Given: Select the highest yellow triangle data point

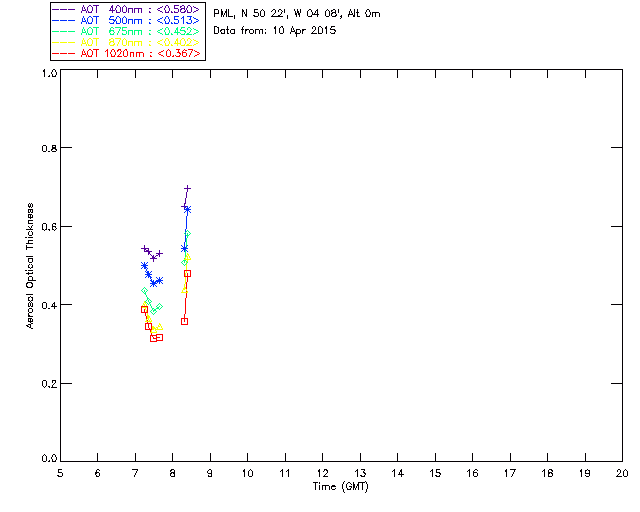Looking at the screenshot, I should coord(187,257).
